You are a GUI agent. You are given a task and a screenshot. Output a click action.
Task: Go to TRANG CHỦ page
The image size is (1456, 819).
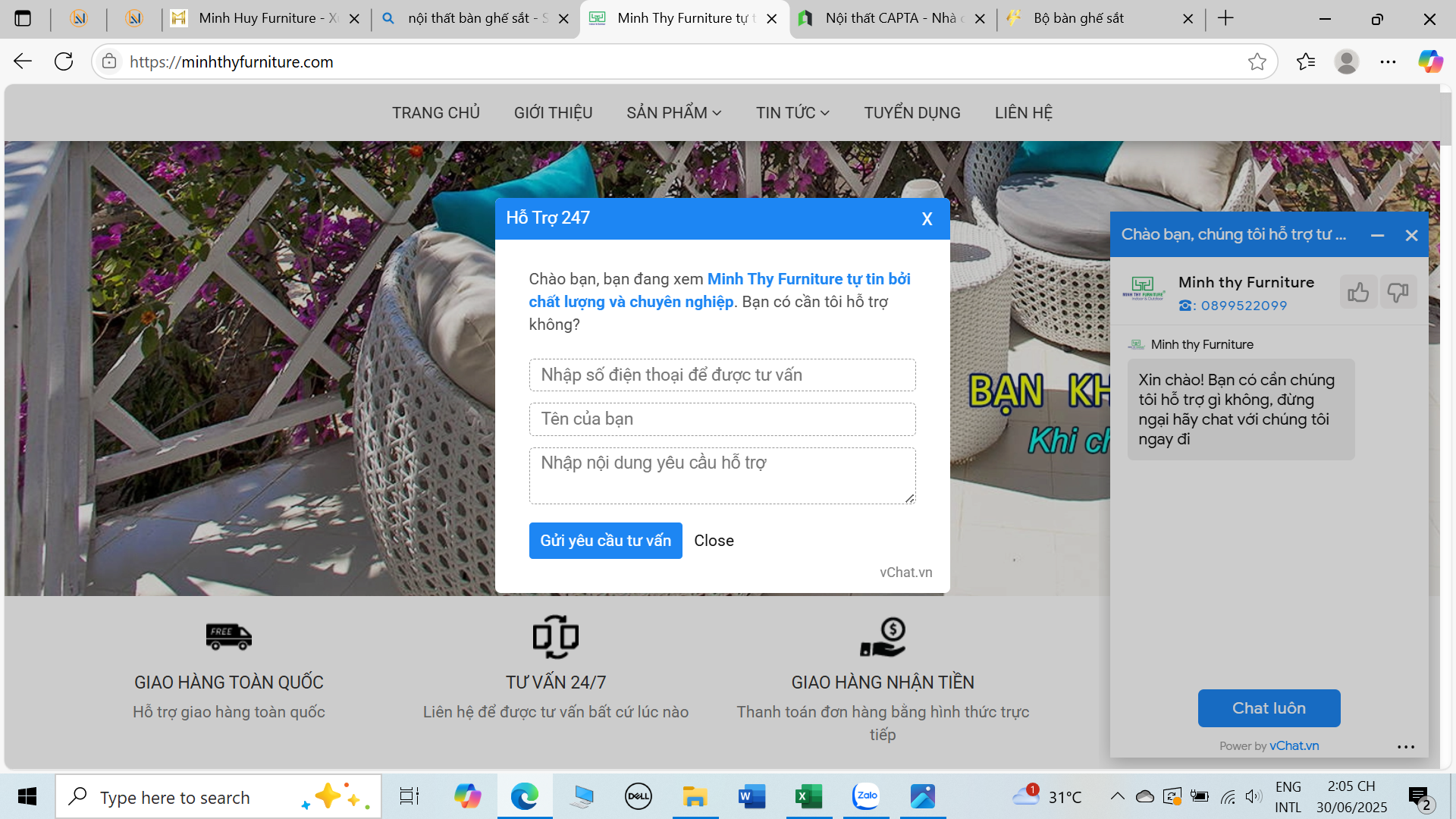(436, 113)
